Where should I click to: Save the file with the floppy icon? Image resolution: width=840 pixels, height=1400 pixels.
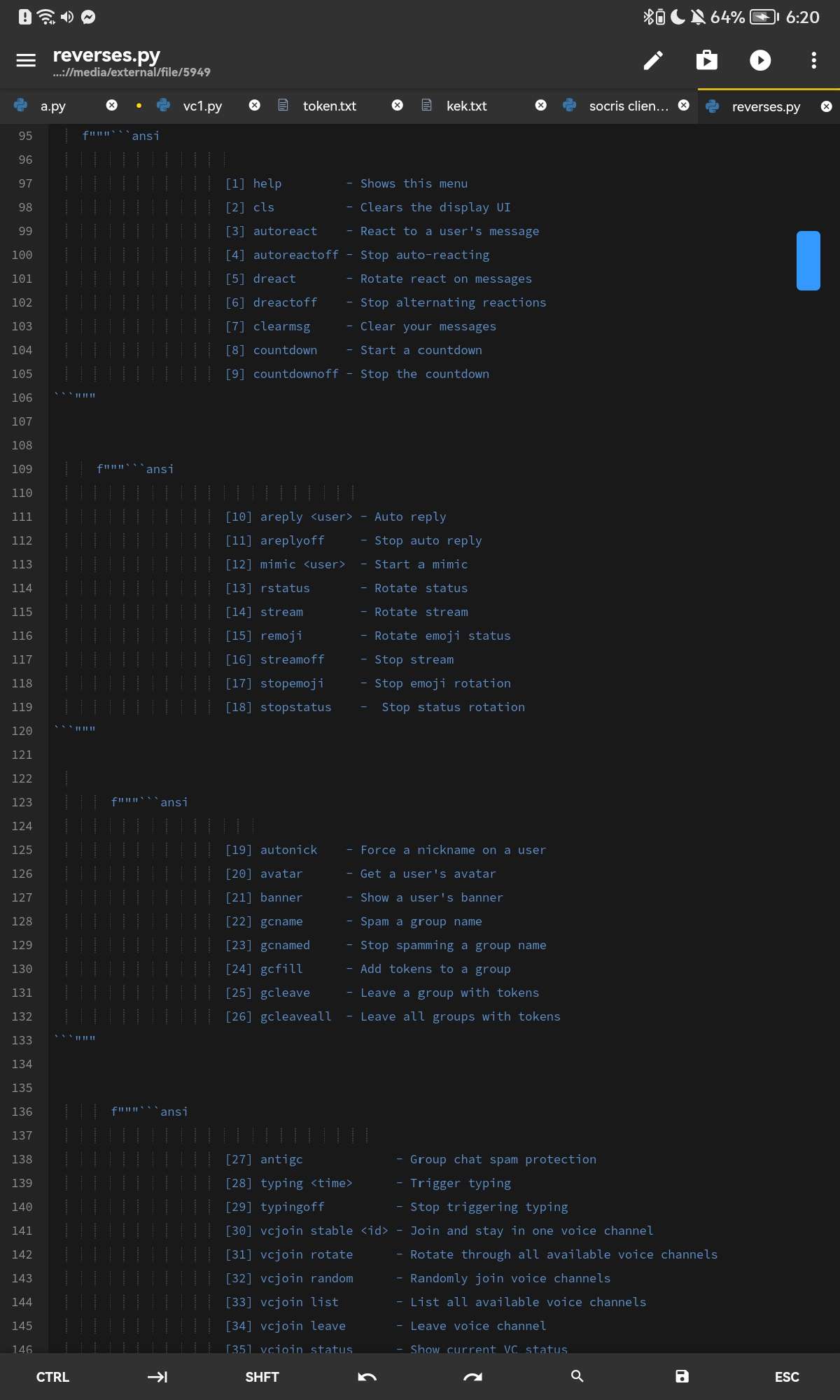[x=682, y=1377]
